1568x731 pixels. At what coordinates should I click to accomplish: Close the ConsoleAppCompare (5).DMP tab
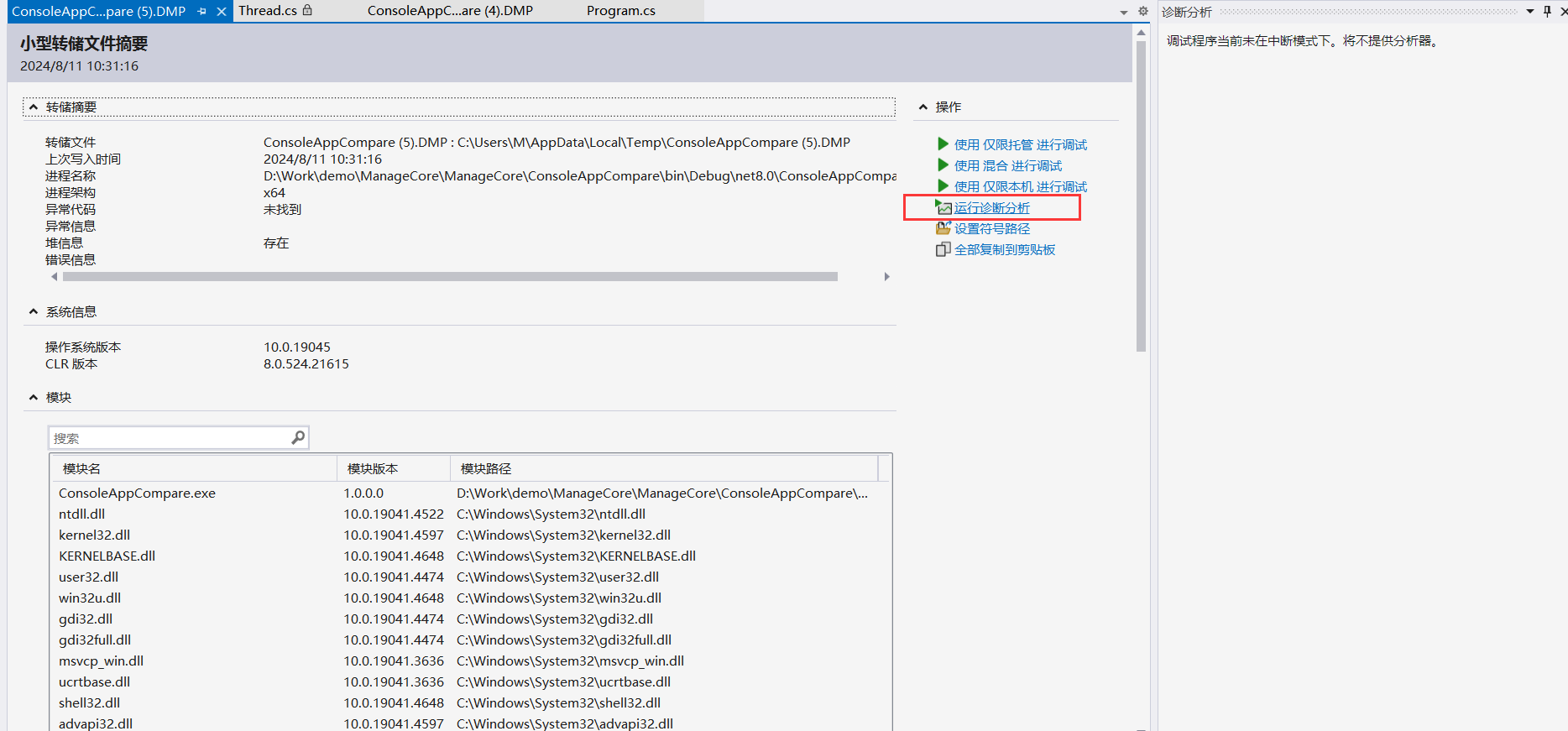[x=222, y=12]
